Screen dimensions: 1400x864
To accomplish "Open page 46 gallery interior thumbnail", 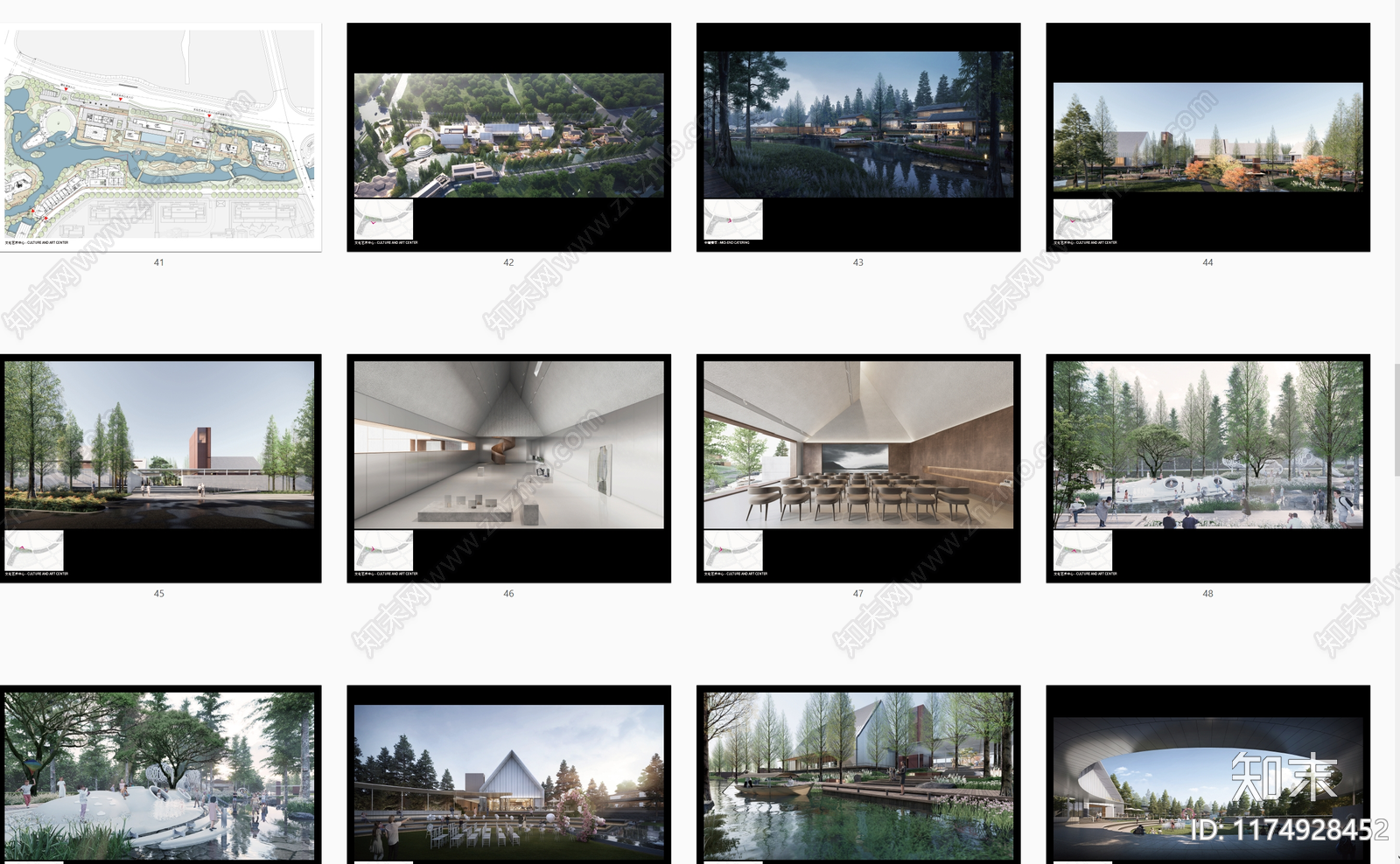I will coord(508,468).
